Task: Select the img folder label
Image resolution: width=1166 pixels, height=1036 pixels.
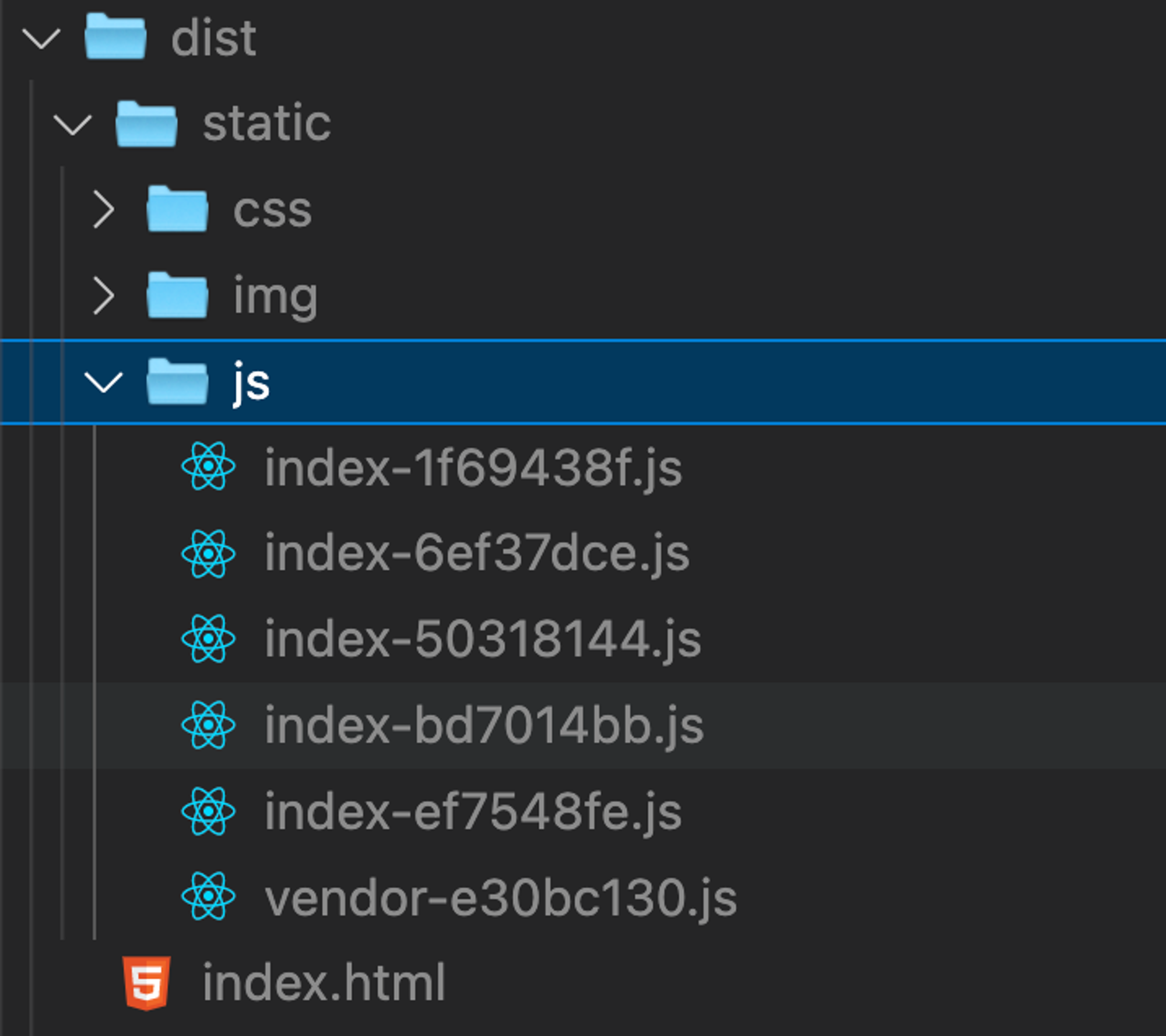Action: [276, 298]
